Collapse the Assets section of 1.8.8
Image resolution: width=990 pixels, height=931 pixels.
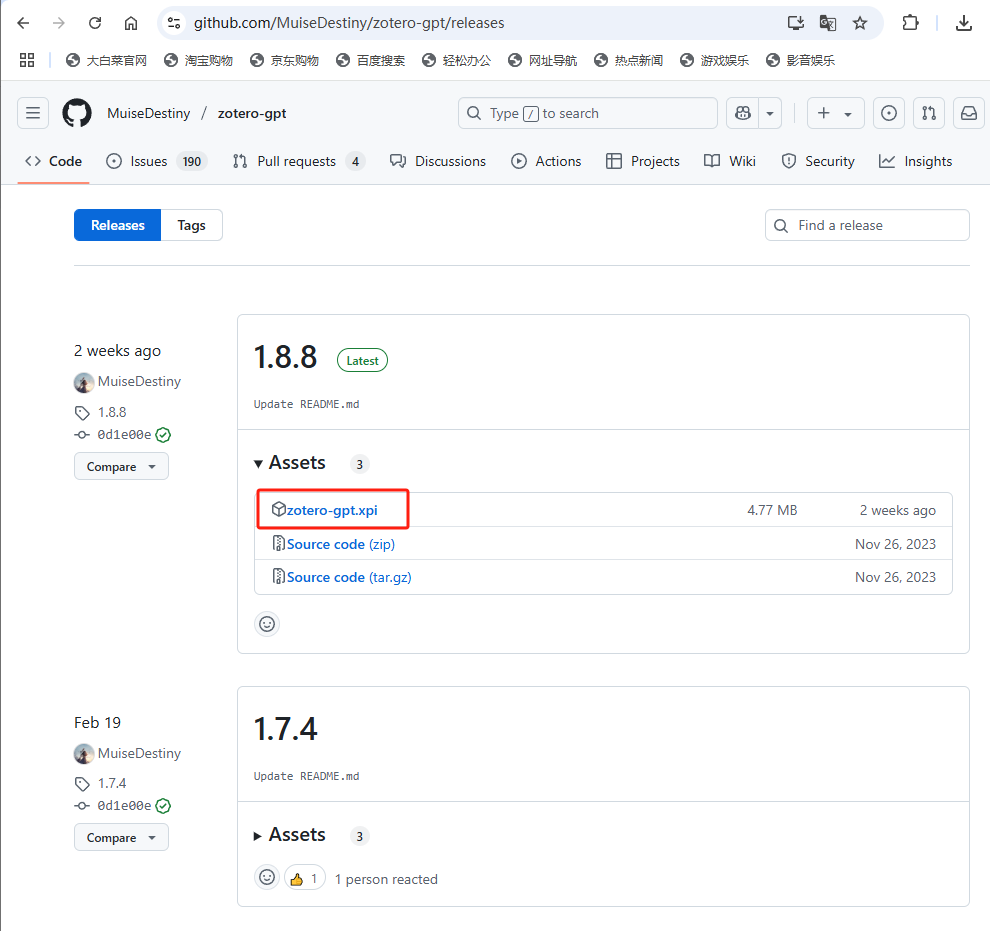(290, 463)
